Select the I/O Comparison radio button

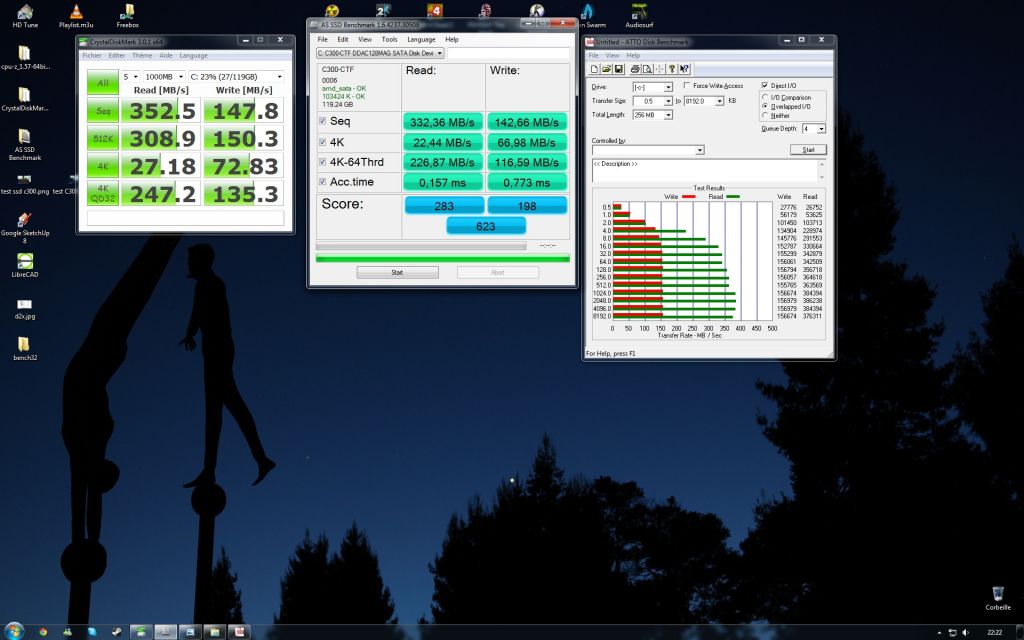(765, 97)
